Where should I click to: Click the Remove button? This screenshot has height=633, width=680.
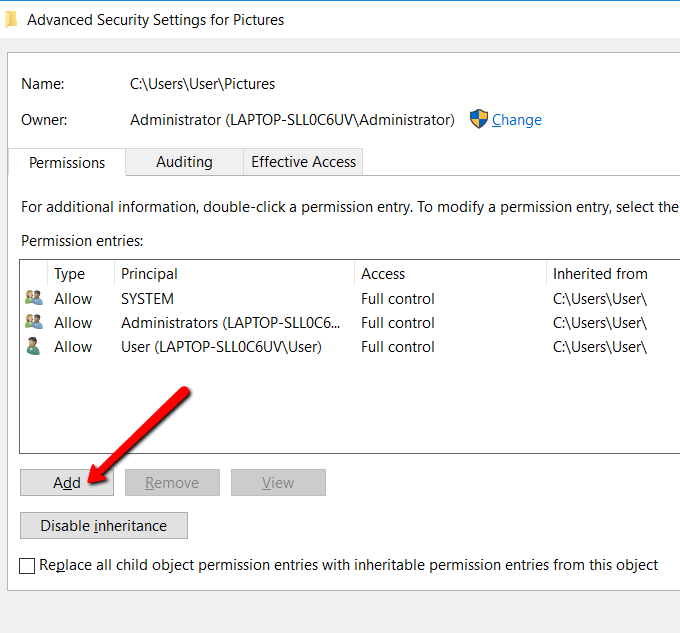coord(172,483)
